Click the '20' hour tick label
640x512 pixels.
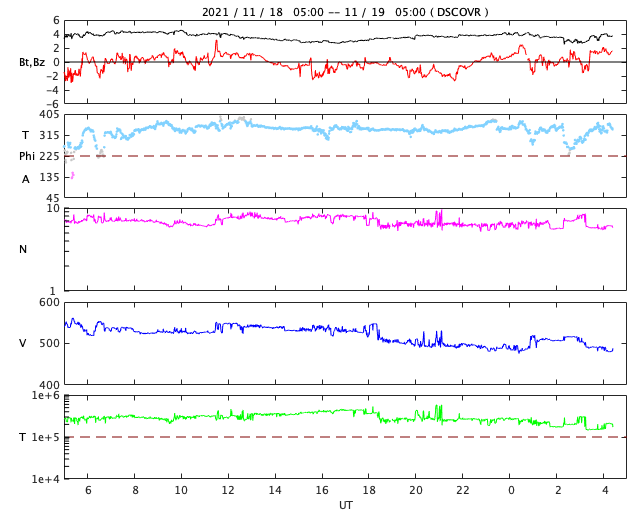pyautogui.click(x=416, y=490)
